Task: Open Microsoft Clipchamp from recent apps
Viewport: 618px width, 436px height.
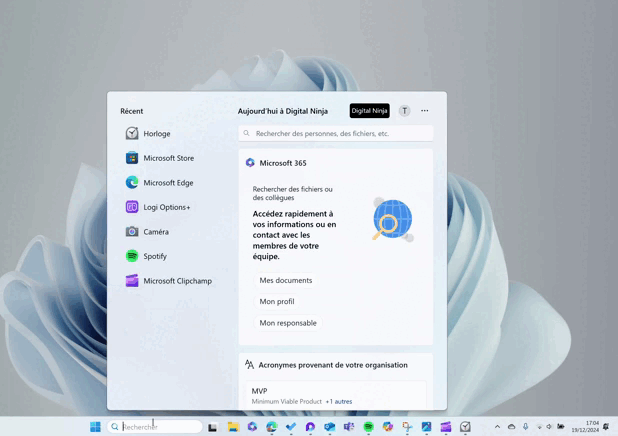Action: tap(177, 281)
